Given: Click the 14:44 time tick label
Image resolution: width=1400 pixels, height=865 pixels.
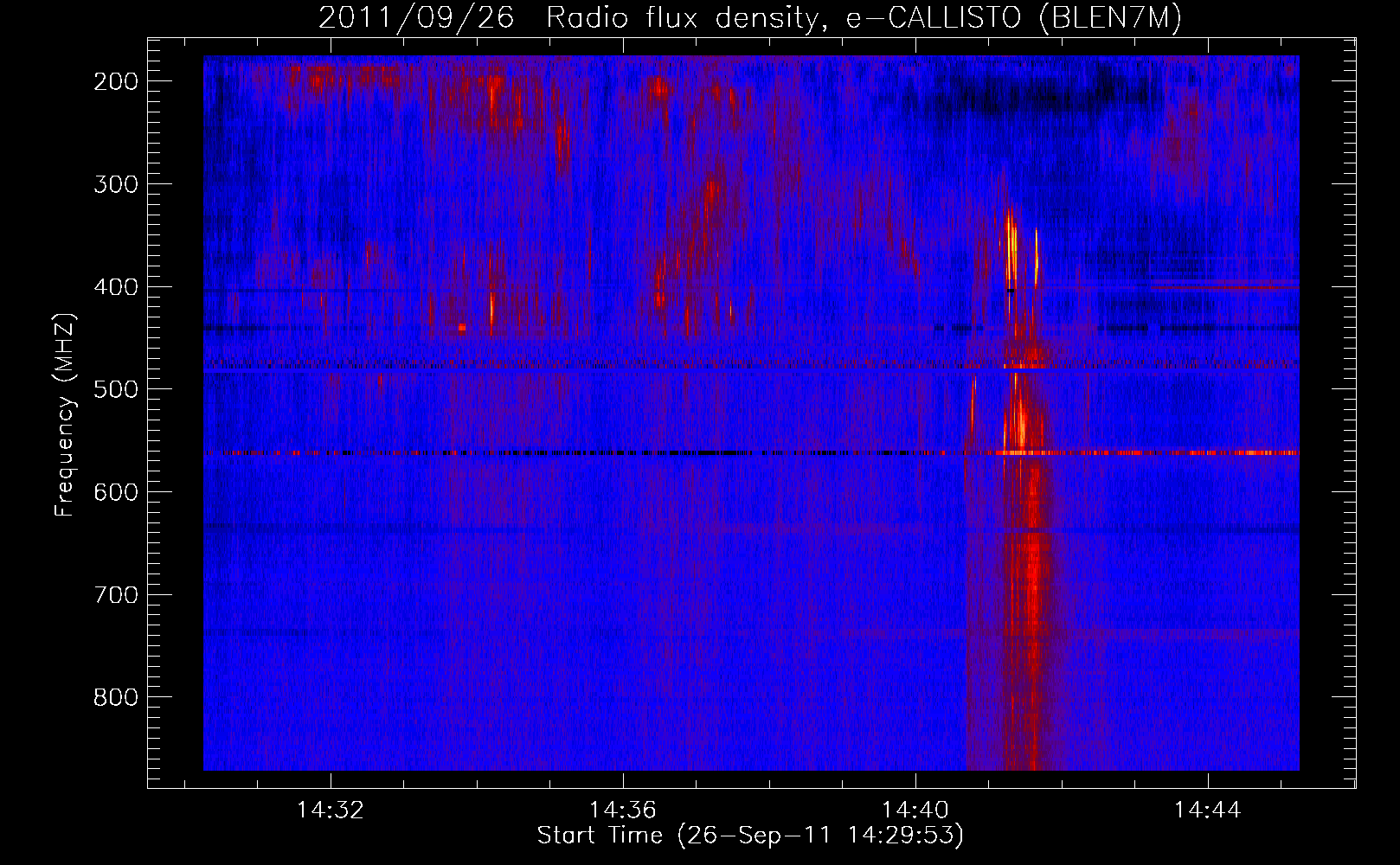Looking at the screenshot, I should (x=1208, y=811).
